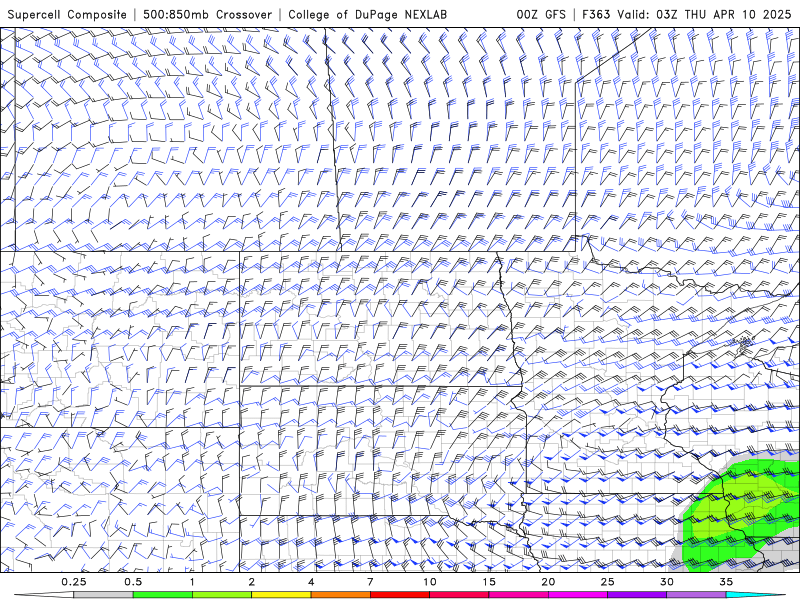Click the violet color bar segment after 25
The height and width of the screenshot is (600, 800).
[x=637, y=595]
